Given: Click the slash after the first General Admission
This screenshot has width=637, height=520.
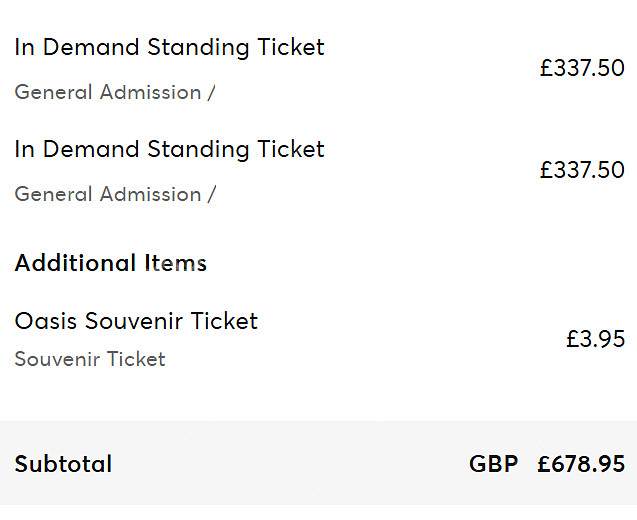Looking at the screenshot, I should 211,93.
